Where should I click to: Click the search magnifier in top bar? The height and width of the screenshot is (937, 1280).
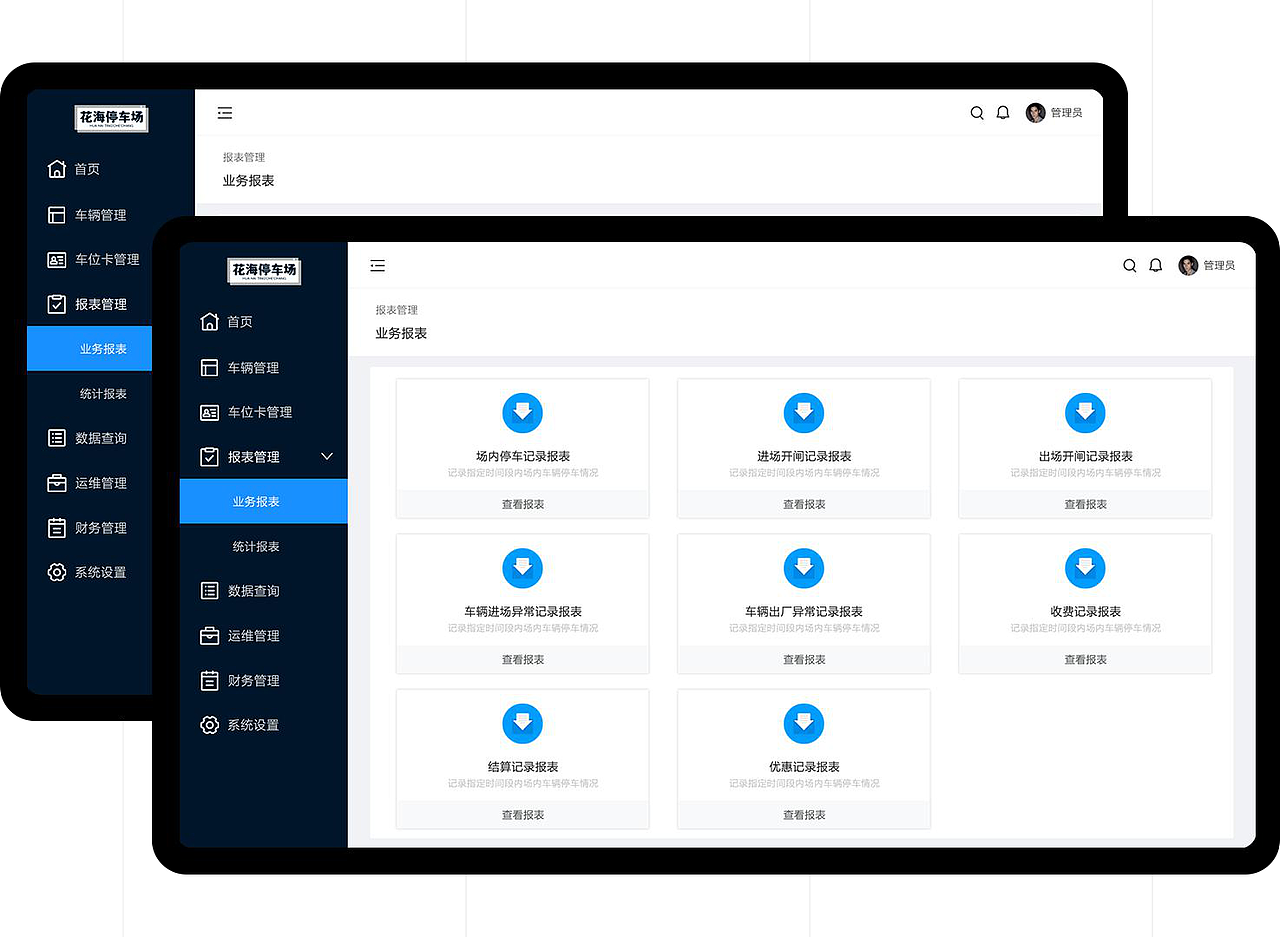(x=1129, y=265)
